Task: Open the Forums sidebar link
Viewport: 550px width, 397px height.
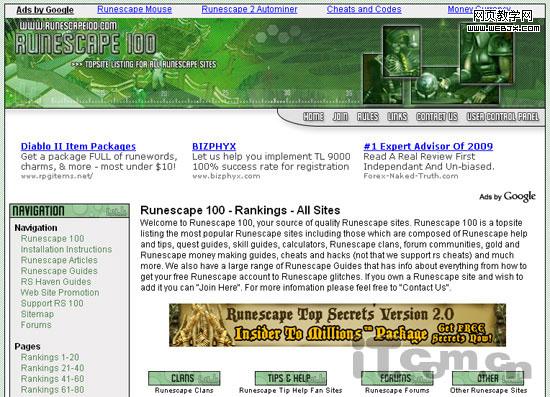Action: [x=36, y=325]
